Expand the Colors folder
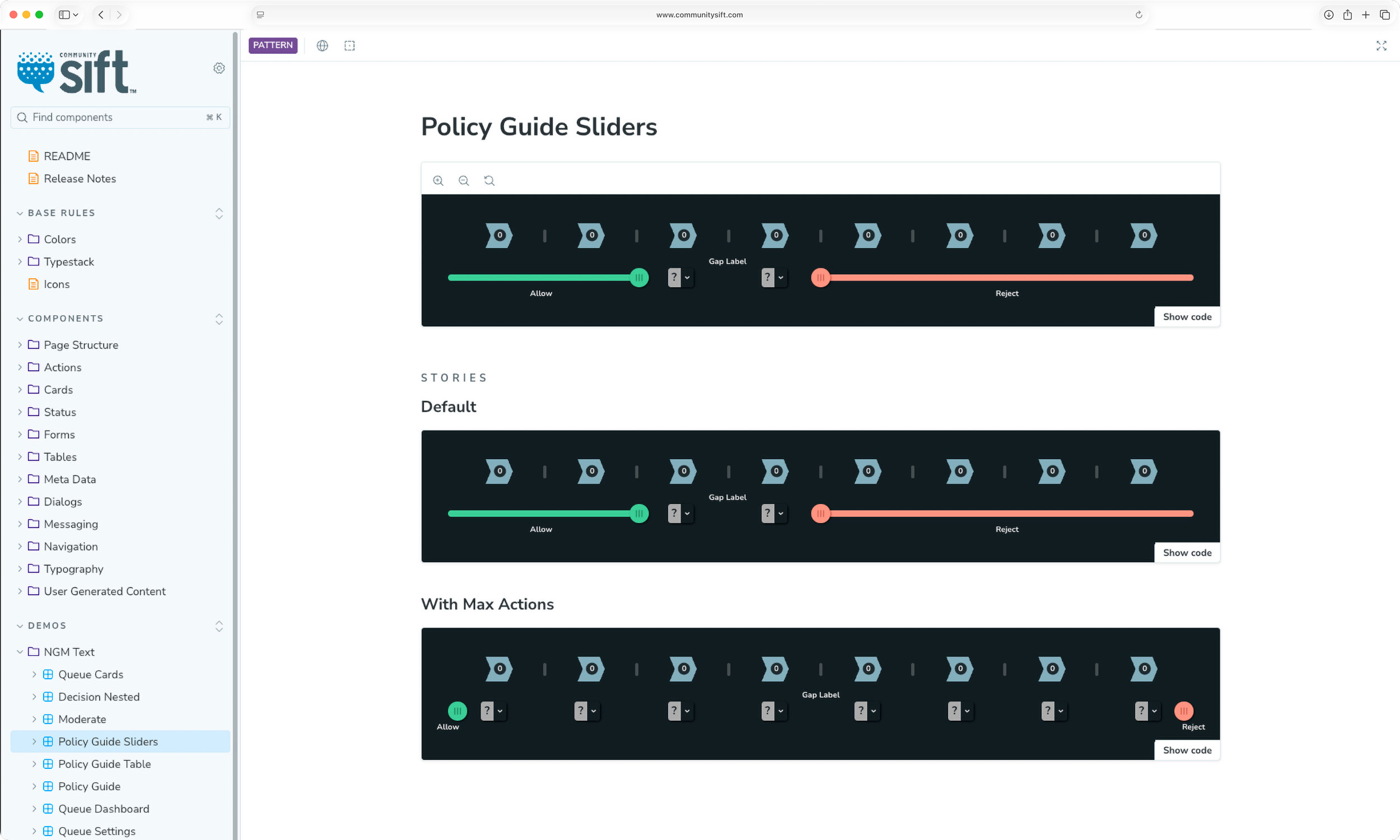 tap(59, 240)
